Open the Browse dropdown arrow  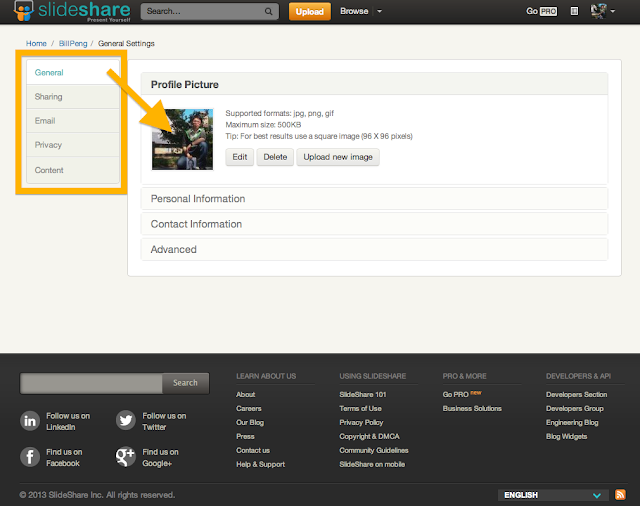(380, 11)
